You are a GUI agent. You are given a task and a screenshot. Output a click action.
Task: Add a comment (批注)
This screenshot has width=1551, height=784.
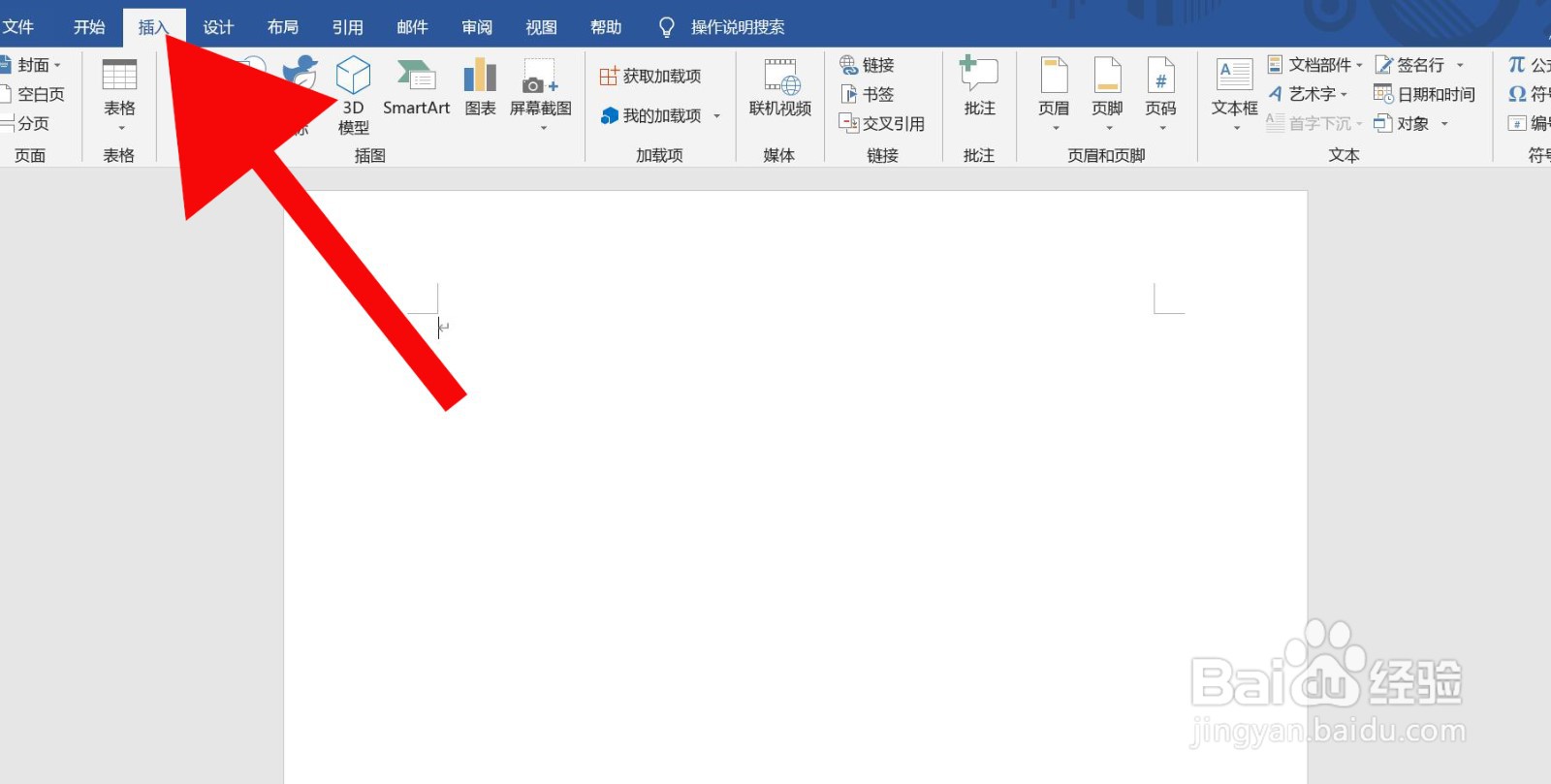click(979, 87)
